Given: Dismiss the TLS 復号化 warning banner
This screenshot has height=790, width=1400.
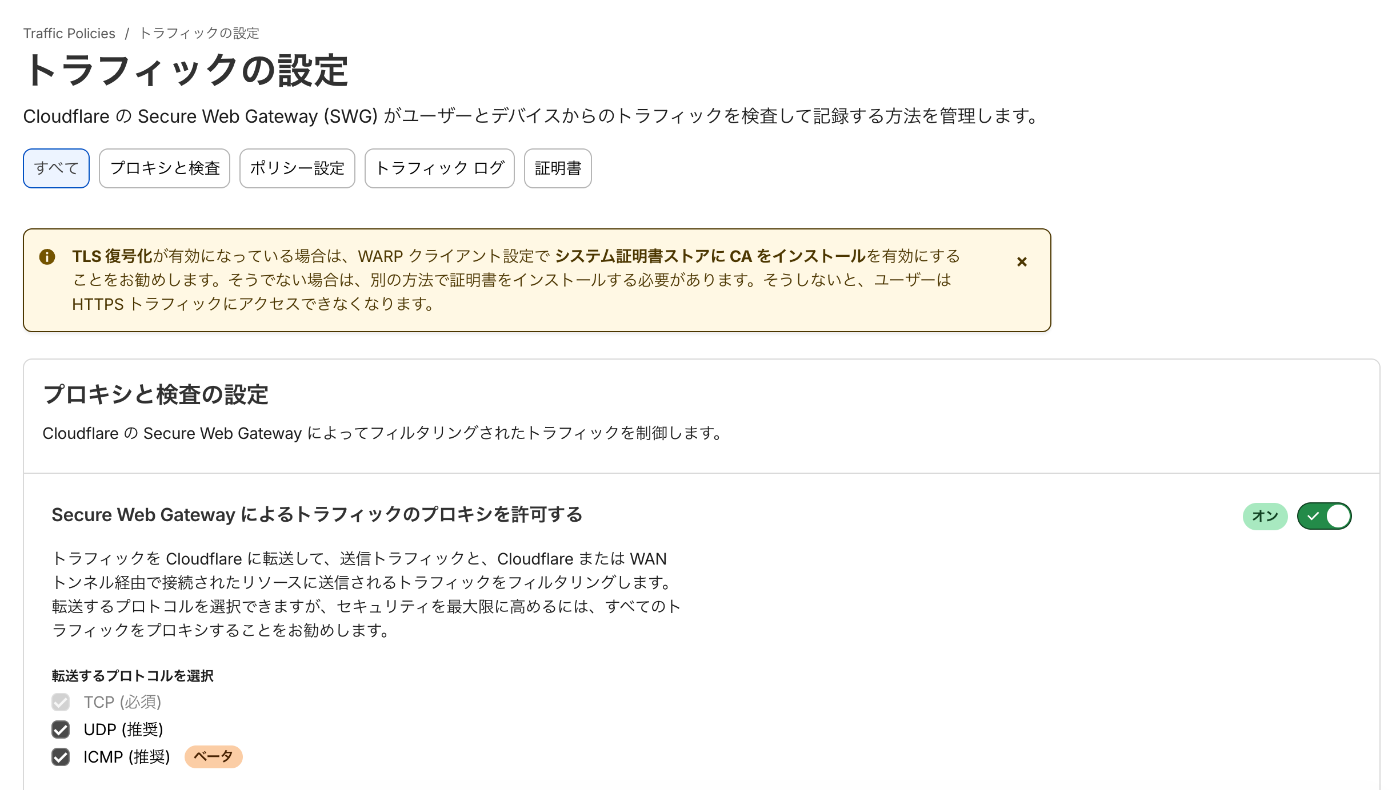Looking at the screenshot, I should pos(1022,262).
